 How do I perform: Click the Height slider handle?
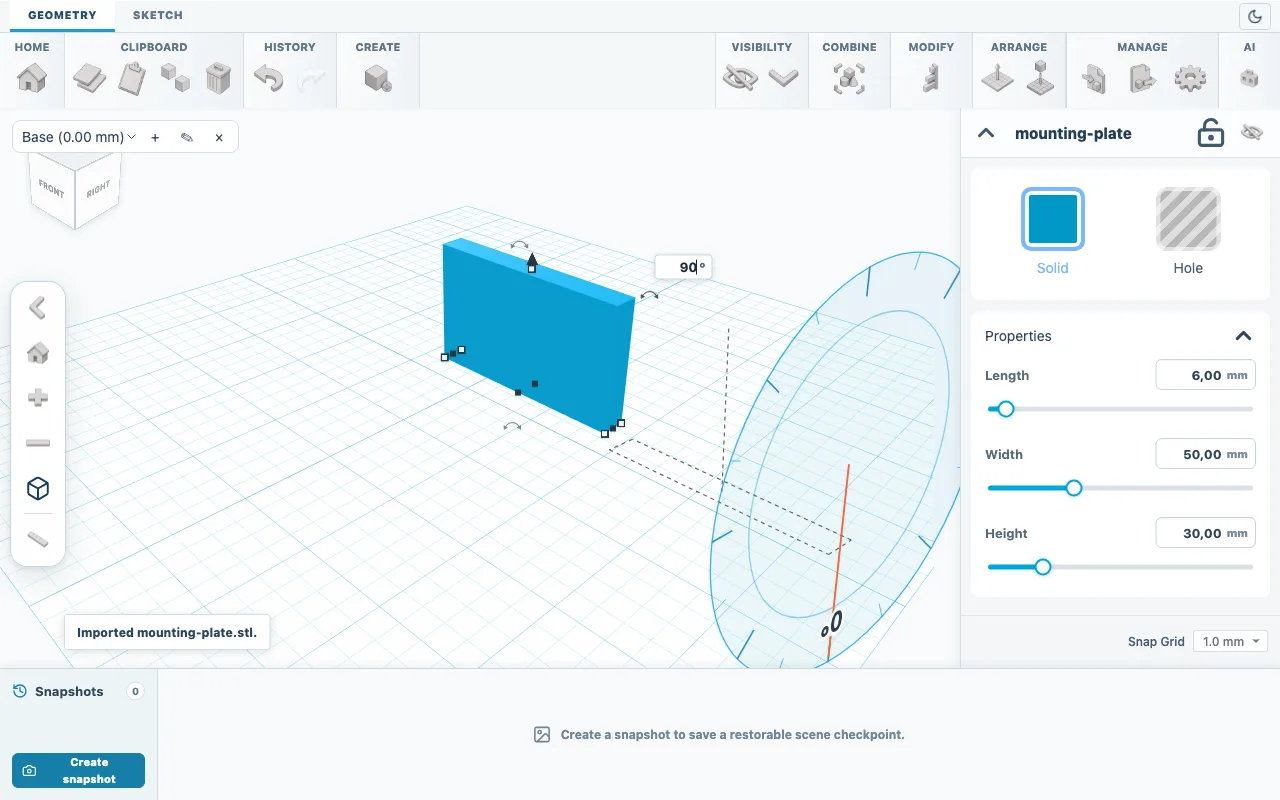1043,567
